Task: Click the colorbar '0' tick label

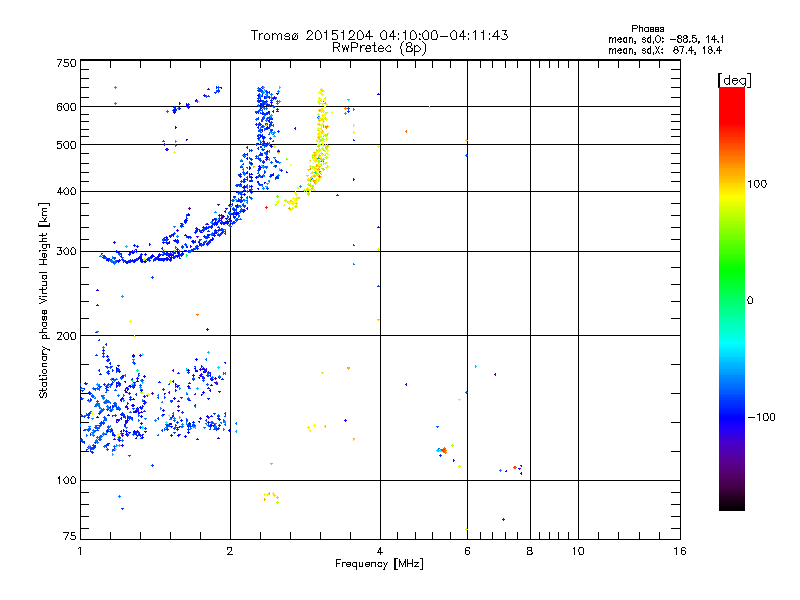Action: click(749, 301)
